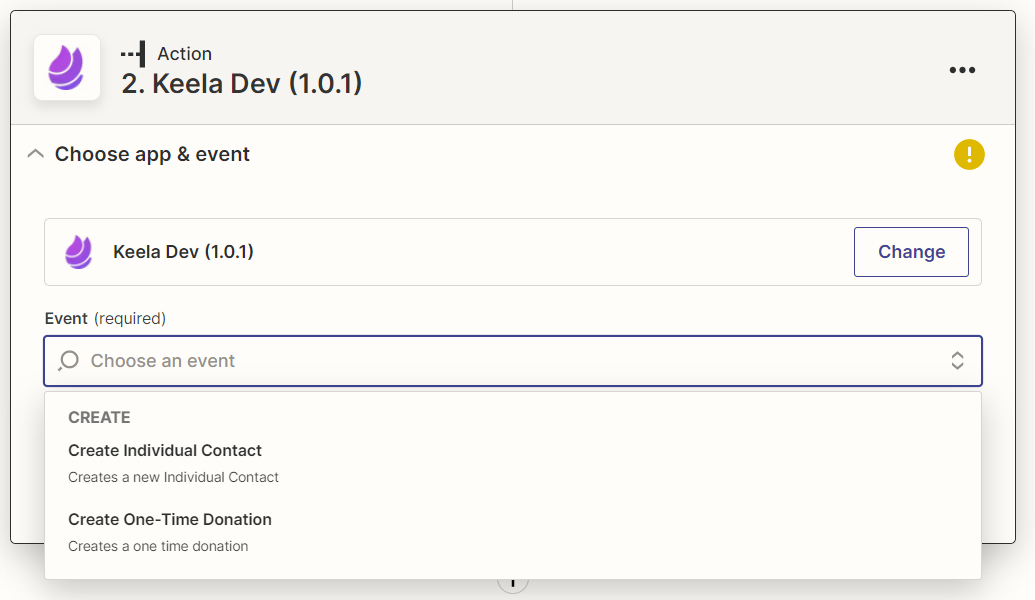Click the Action label text
The height and width of the screenshot is (600, 1035).
(x=184, y=53)
